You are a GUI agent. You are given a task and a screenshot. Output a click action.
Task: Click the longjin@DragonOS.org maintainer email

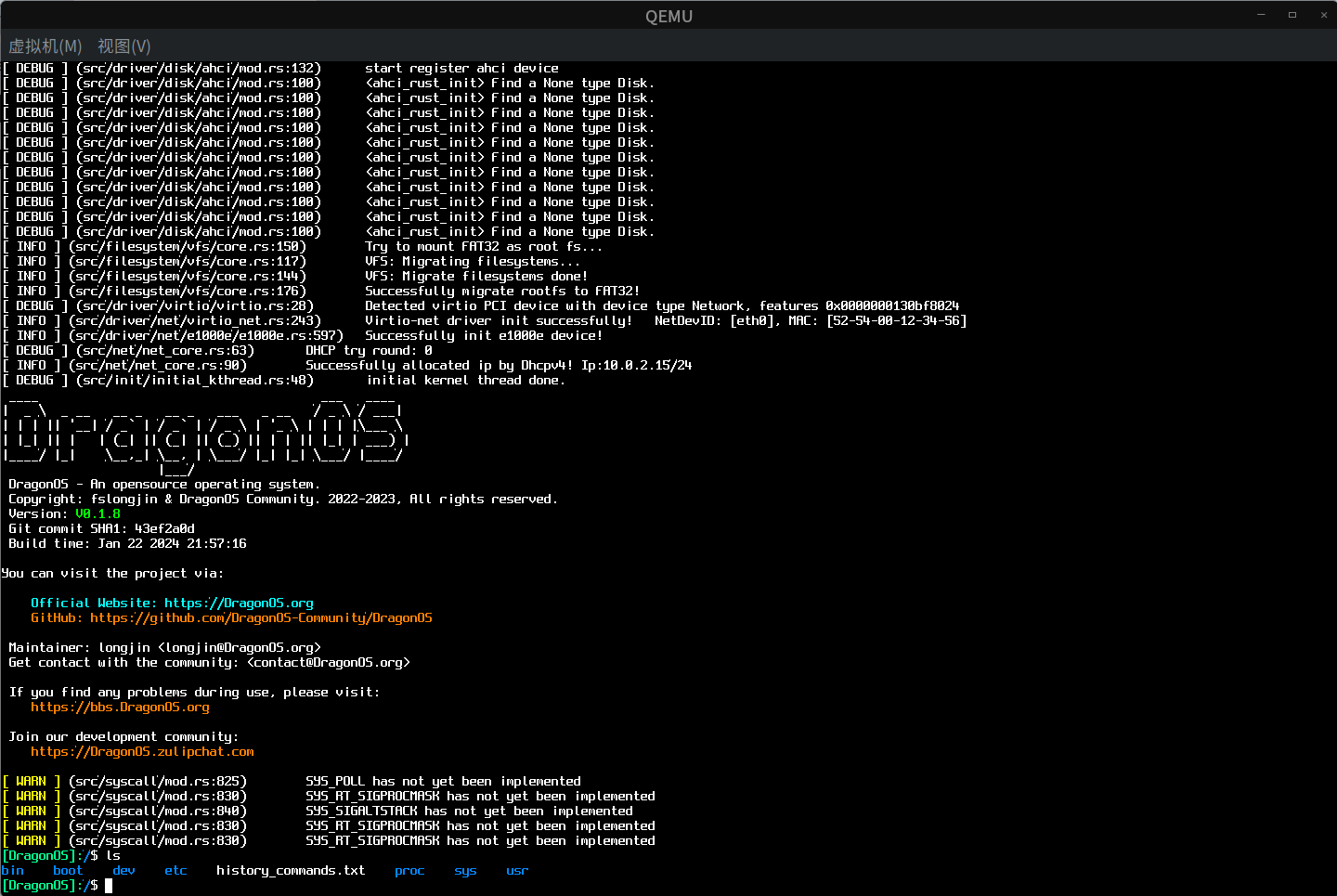239,648
